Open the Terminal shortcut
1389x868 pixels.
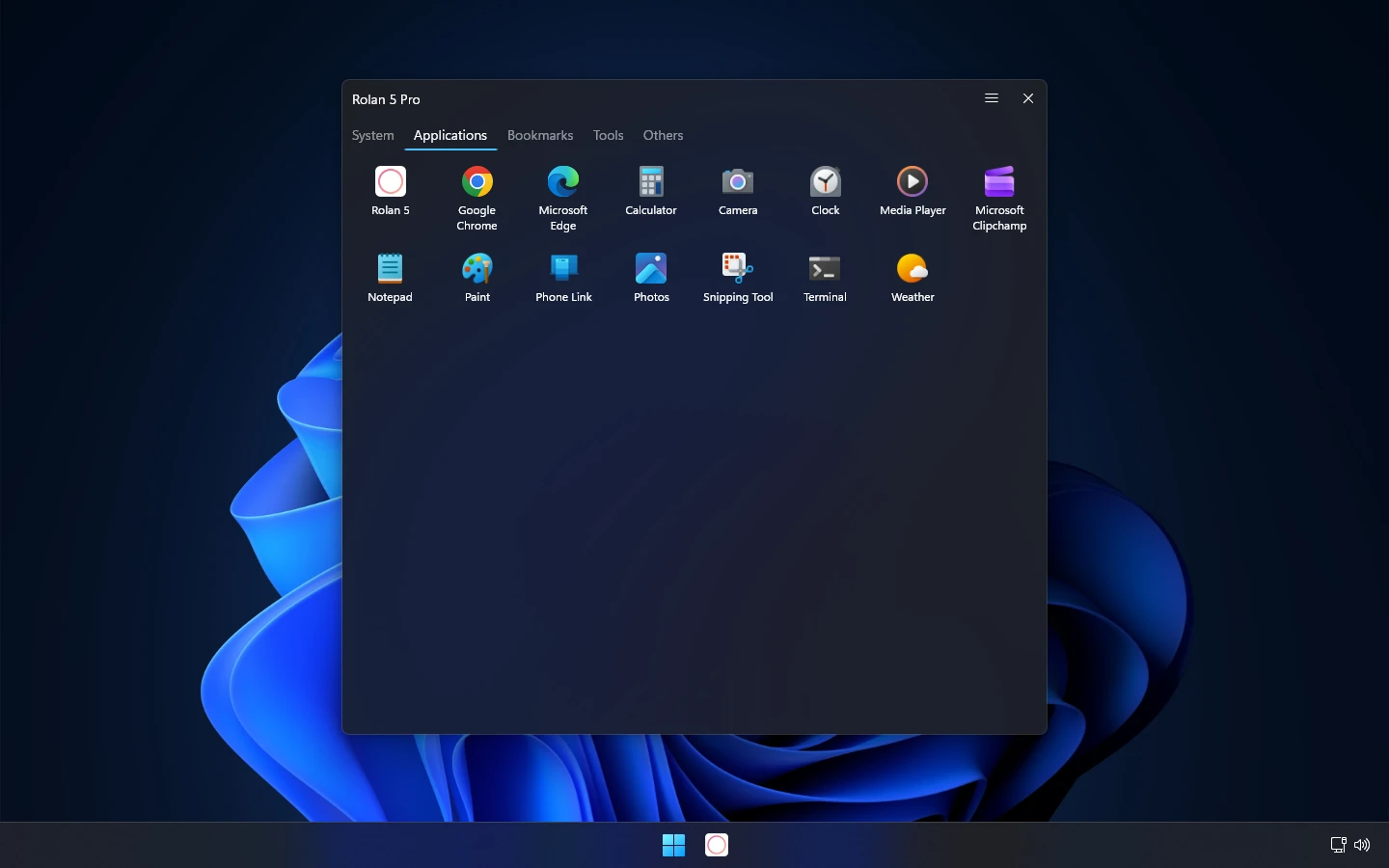click(826, 278)
